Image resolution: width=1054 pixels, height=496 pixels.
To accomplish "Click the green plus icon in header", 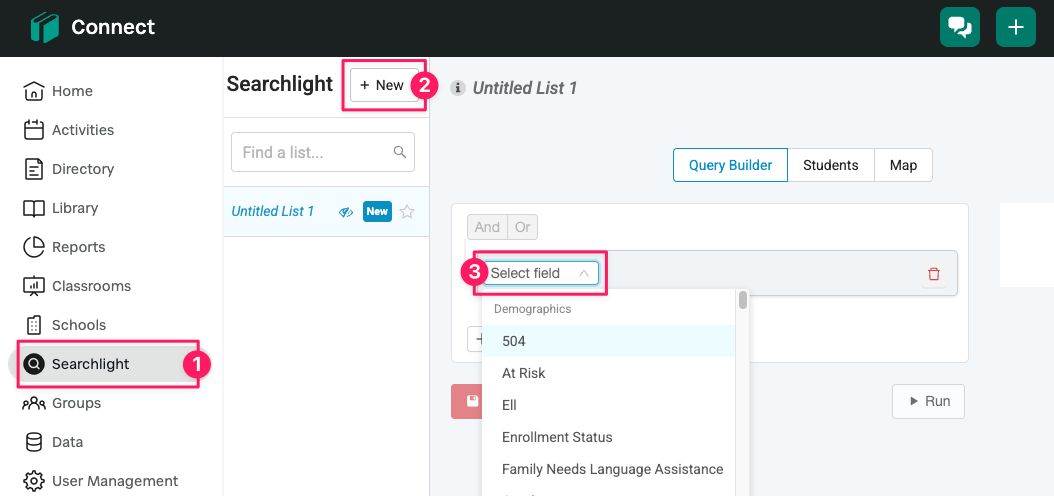I will (1016, 27).
